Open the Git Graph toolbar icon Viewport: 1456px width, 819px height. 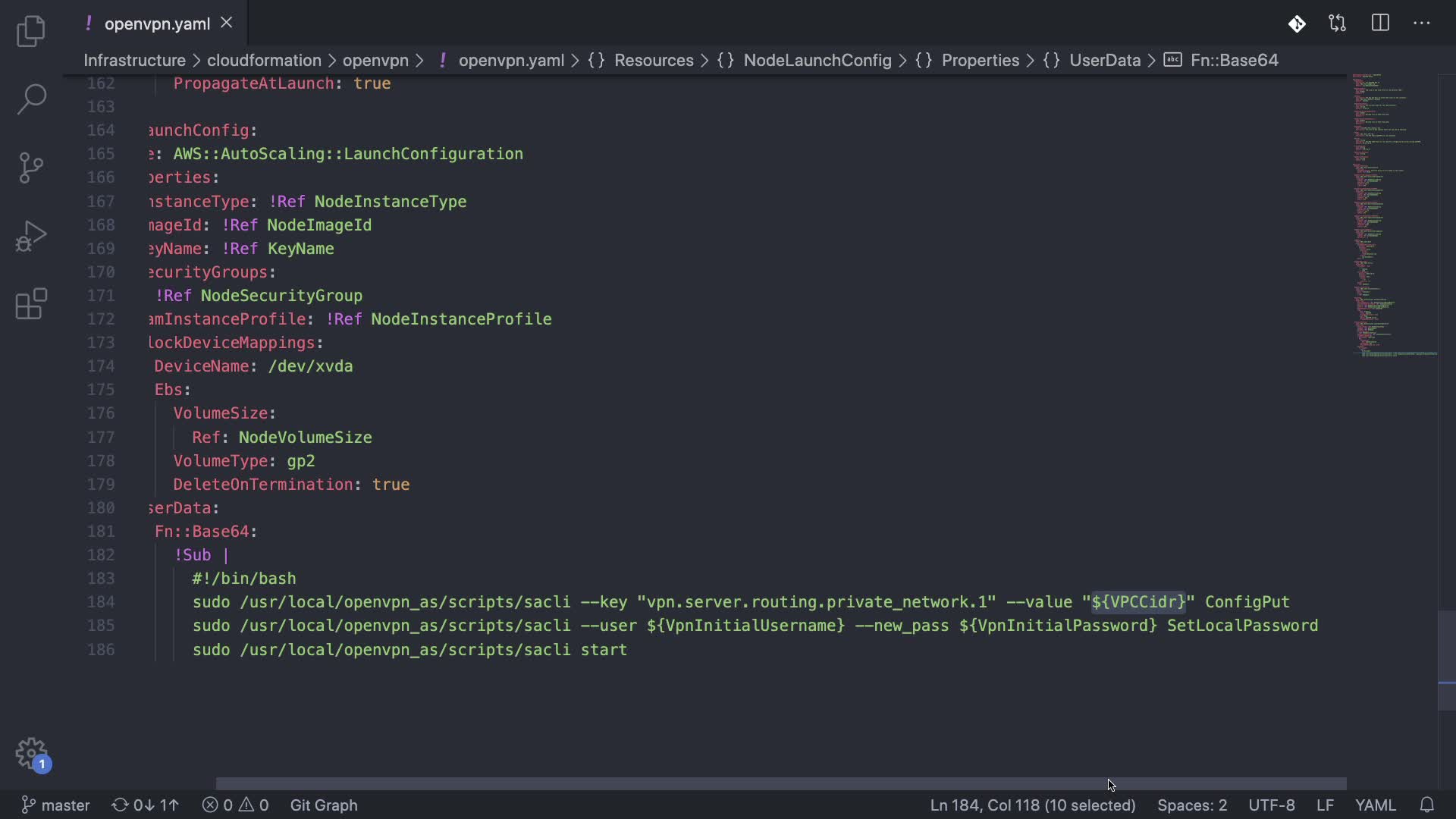pos(1297,24)
